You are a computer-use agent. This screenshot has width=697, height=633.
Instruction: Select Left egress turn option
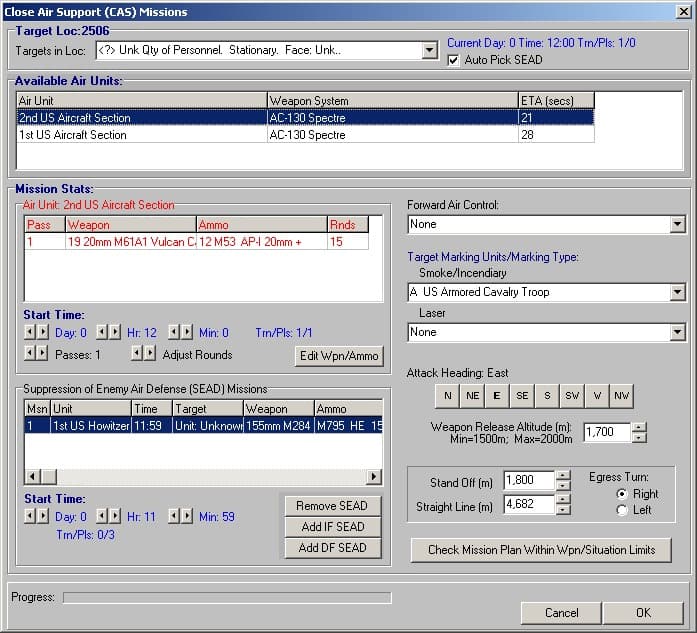pyautogui.click(x=622, y=510)
